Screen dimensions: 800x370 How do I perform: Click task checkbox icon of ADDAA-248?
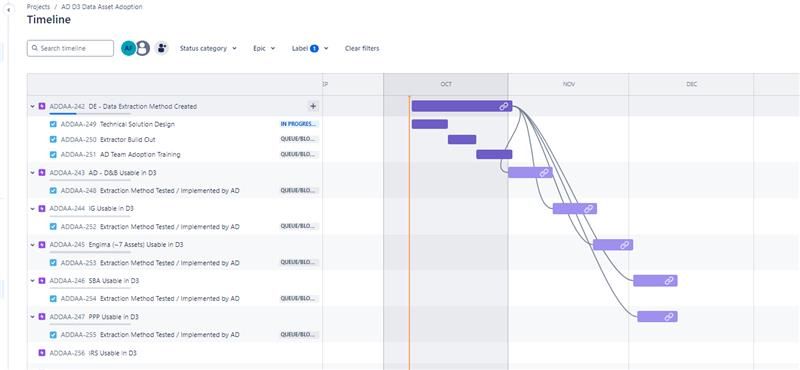click(x=53, y=190)
